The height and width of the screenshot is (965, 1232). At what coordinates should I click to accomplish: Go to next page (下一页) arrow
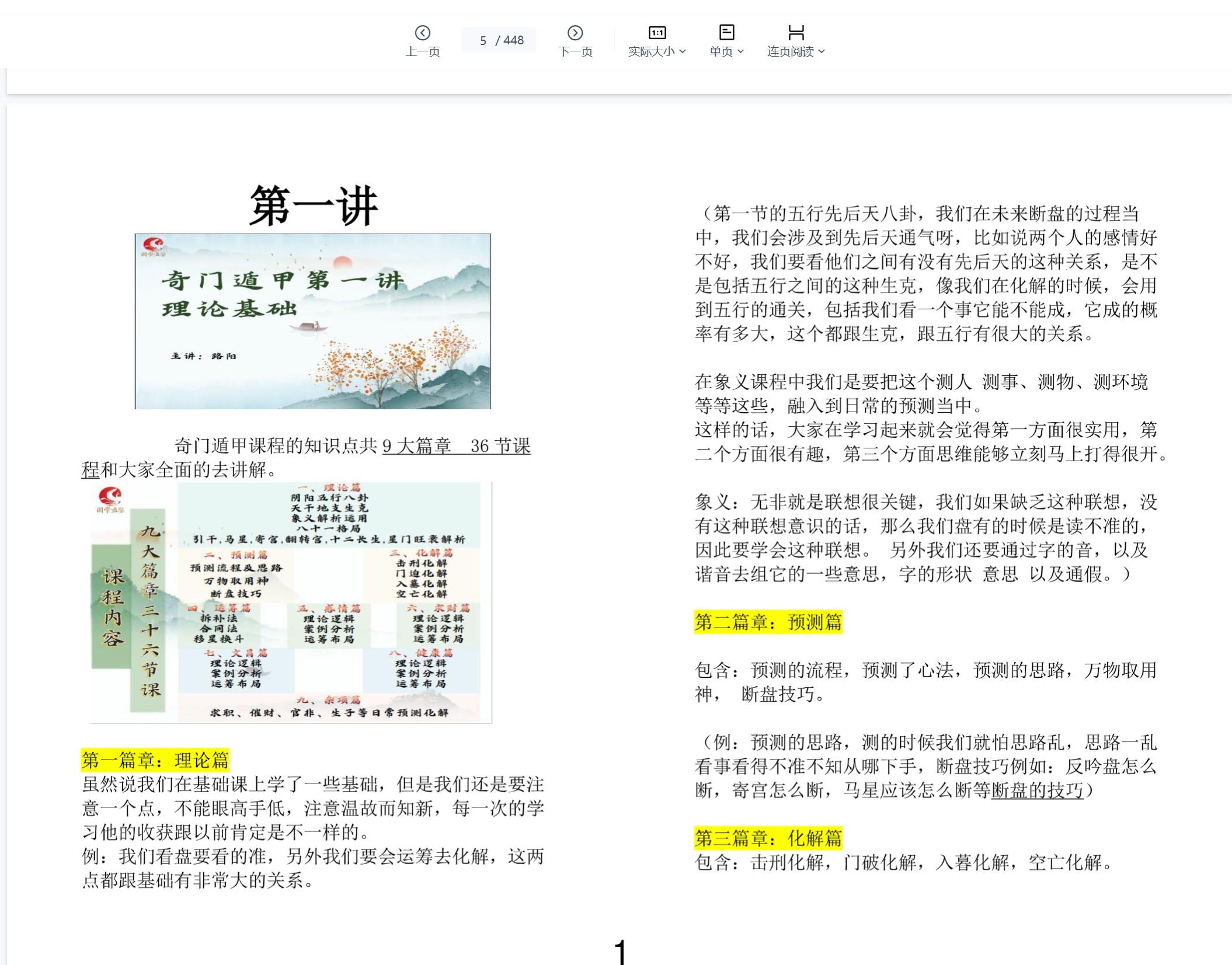(x=575, y=33)
